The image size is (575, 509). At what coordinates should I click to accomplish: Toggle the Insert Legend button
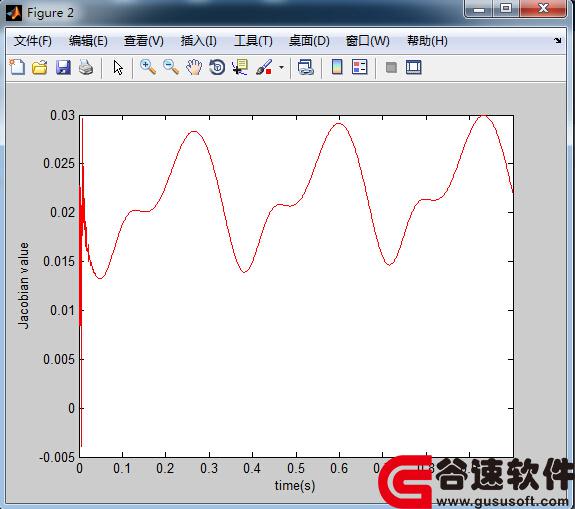359,67
